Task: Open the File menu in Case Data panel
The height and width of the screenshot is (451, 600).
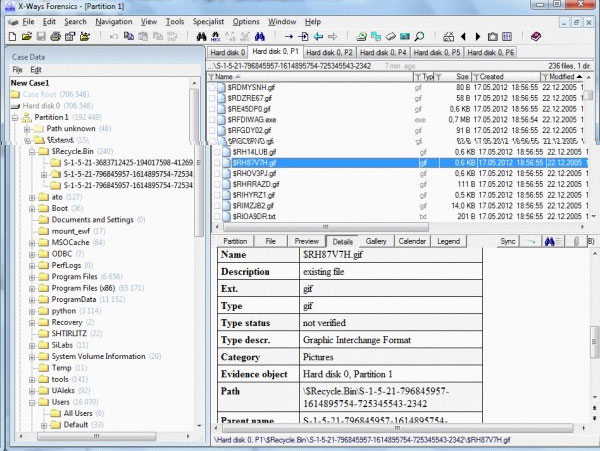Action: tap(17, 70)
